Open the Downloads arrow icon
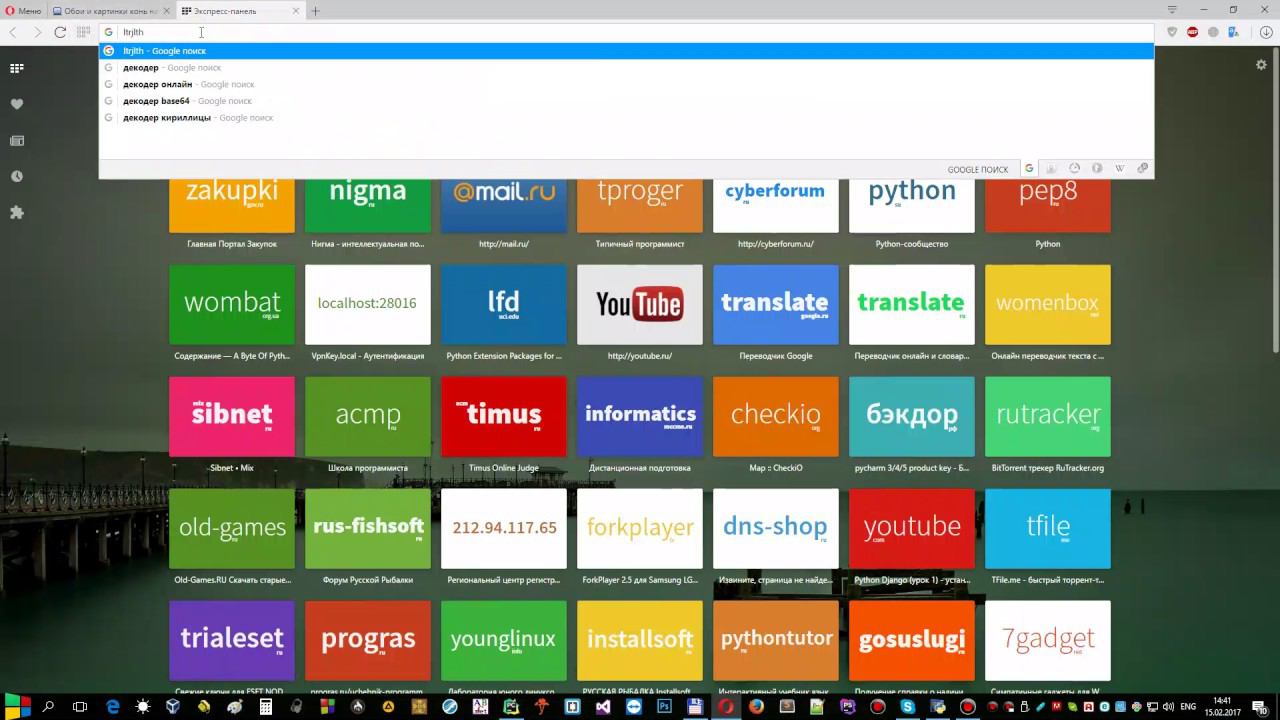This screenshot has width=1280, height=720. click(1265, 32)
